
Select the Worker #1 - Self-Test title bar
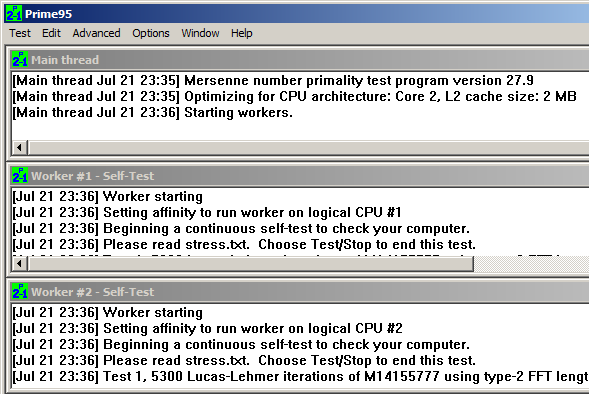[x=300, y=176]
